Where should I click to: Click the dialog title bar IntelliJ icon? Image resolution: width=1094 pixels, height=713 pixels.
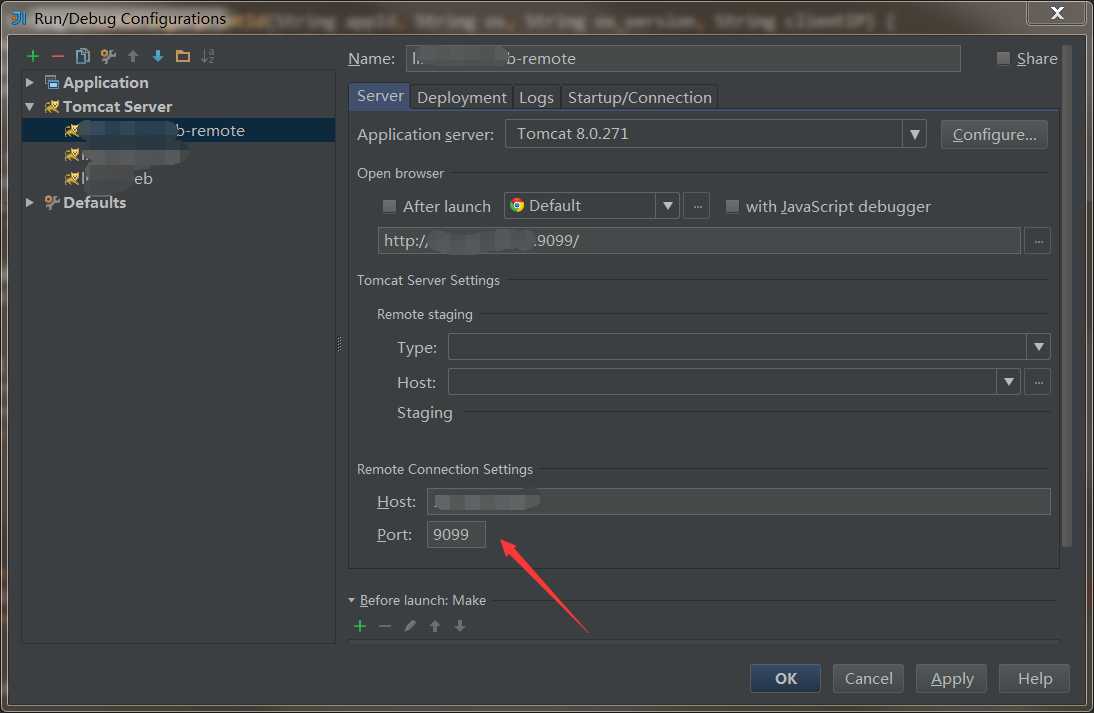pyautogui.click(x=19, y=18)
